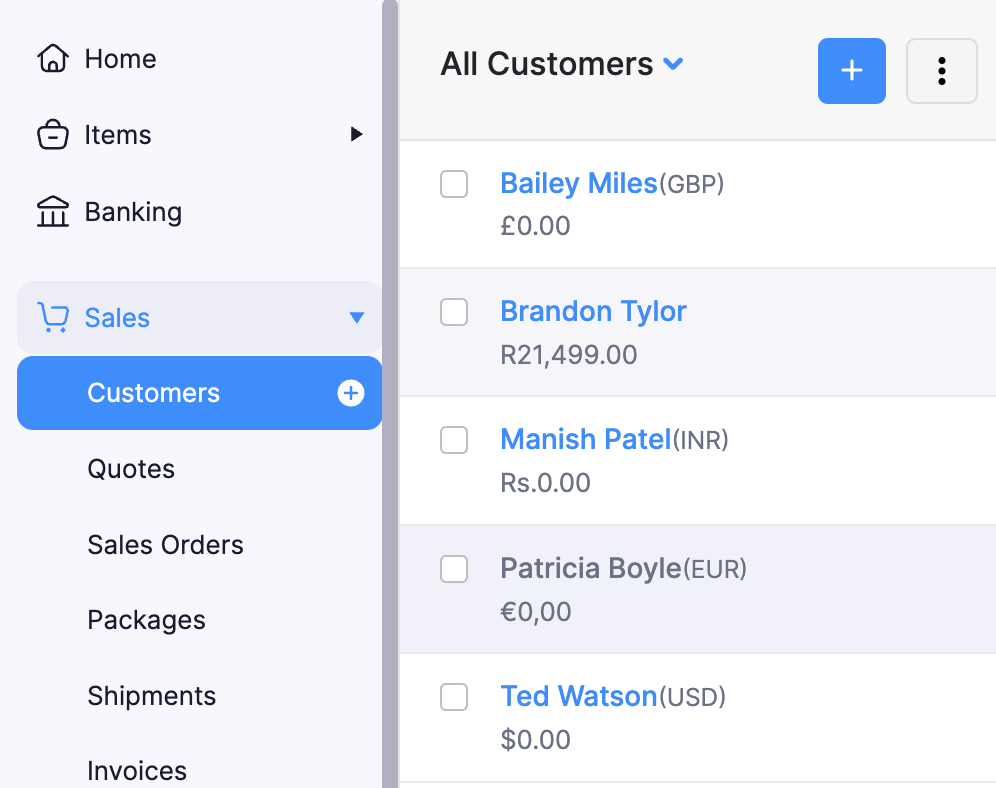Click the Manish Patel link
This screenshot has width=996, height=788.
click(x=586, y=439)
